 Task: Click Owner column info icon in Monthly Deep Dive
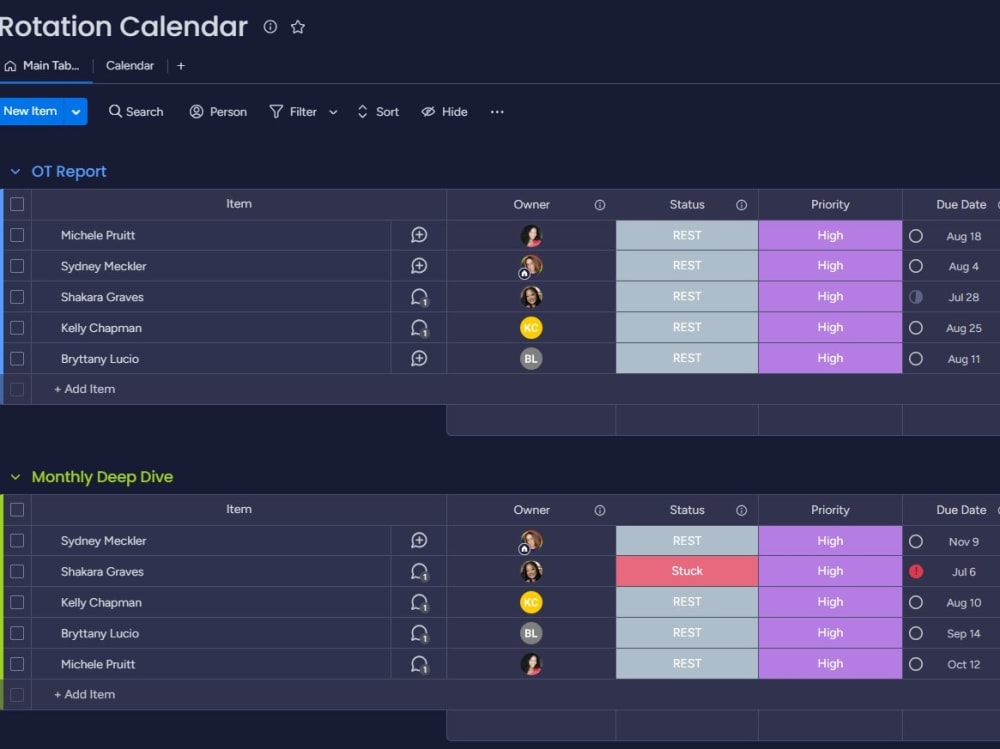click(x=599, y=510)
